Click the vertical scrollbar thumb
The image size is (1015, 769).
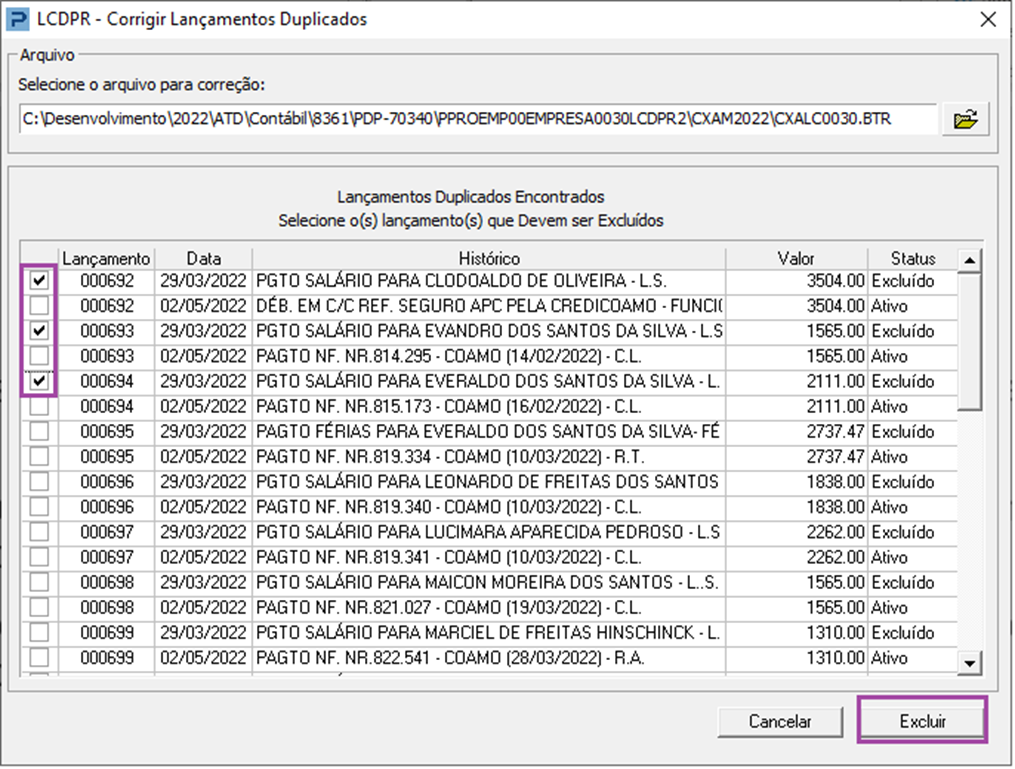[969, 342]
